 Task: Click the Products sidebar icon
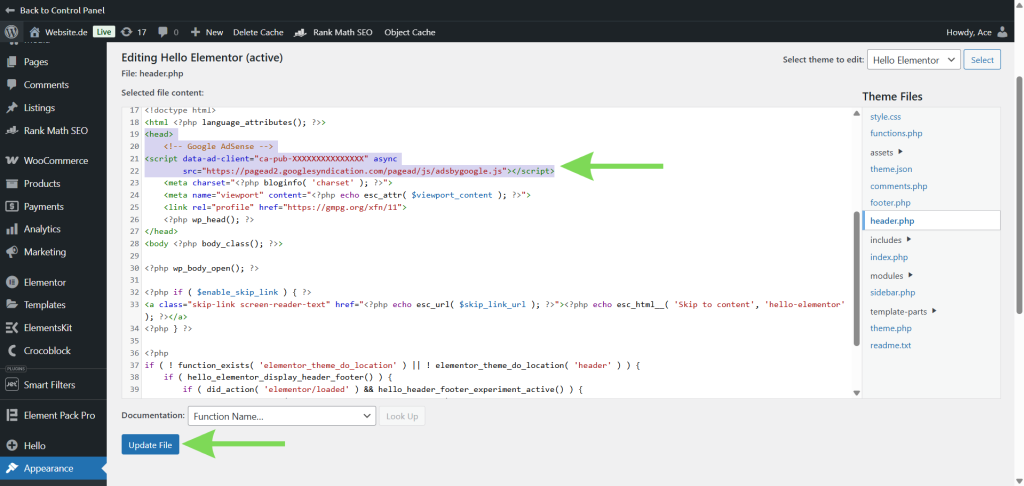11,184
